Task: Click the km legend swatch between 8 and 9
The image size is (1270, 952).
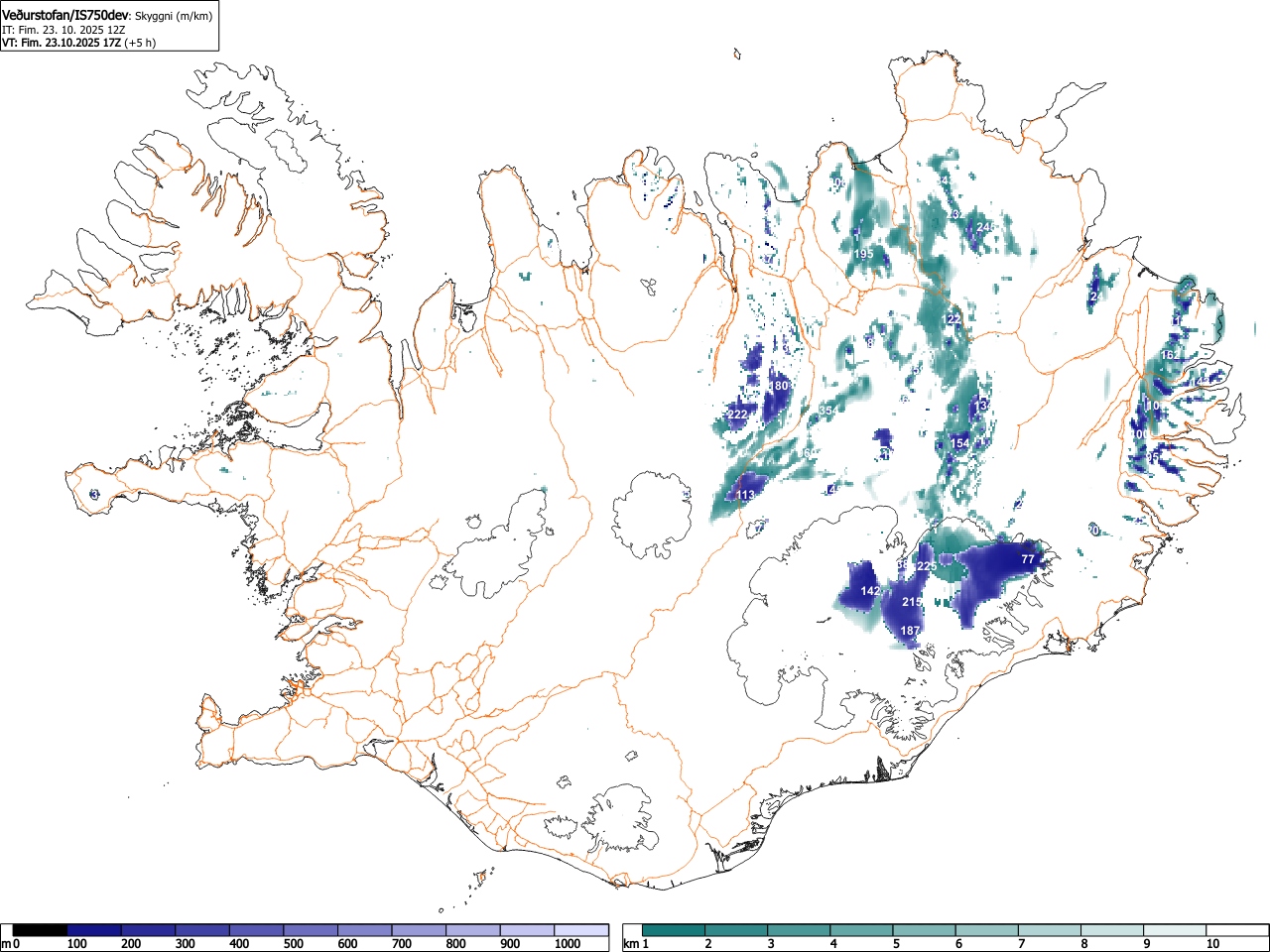Action: pyautogui.click(x=1112, y=930)
